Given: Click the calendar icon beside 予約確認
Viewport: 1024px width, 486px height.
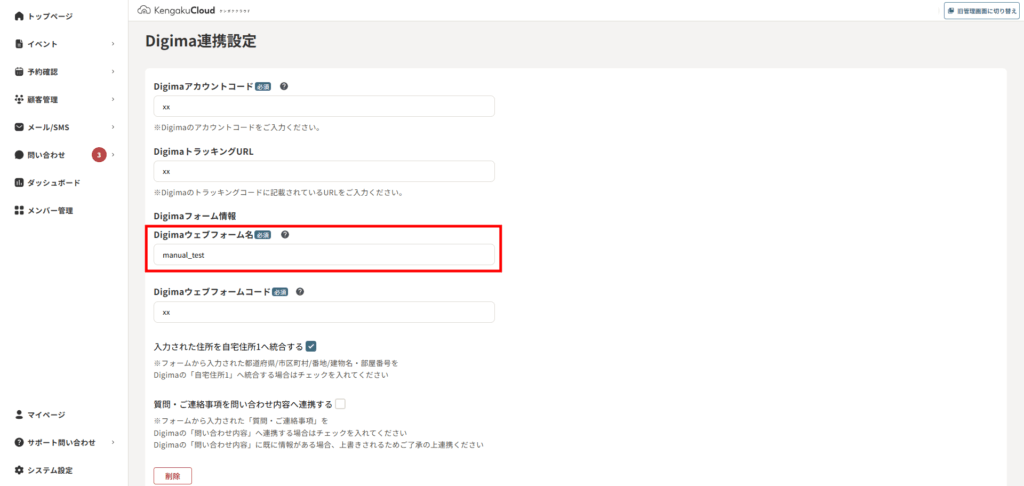Looking at the screenshot, I should click(x=19, y=71).
